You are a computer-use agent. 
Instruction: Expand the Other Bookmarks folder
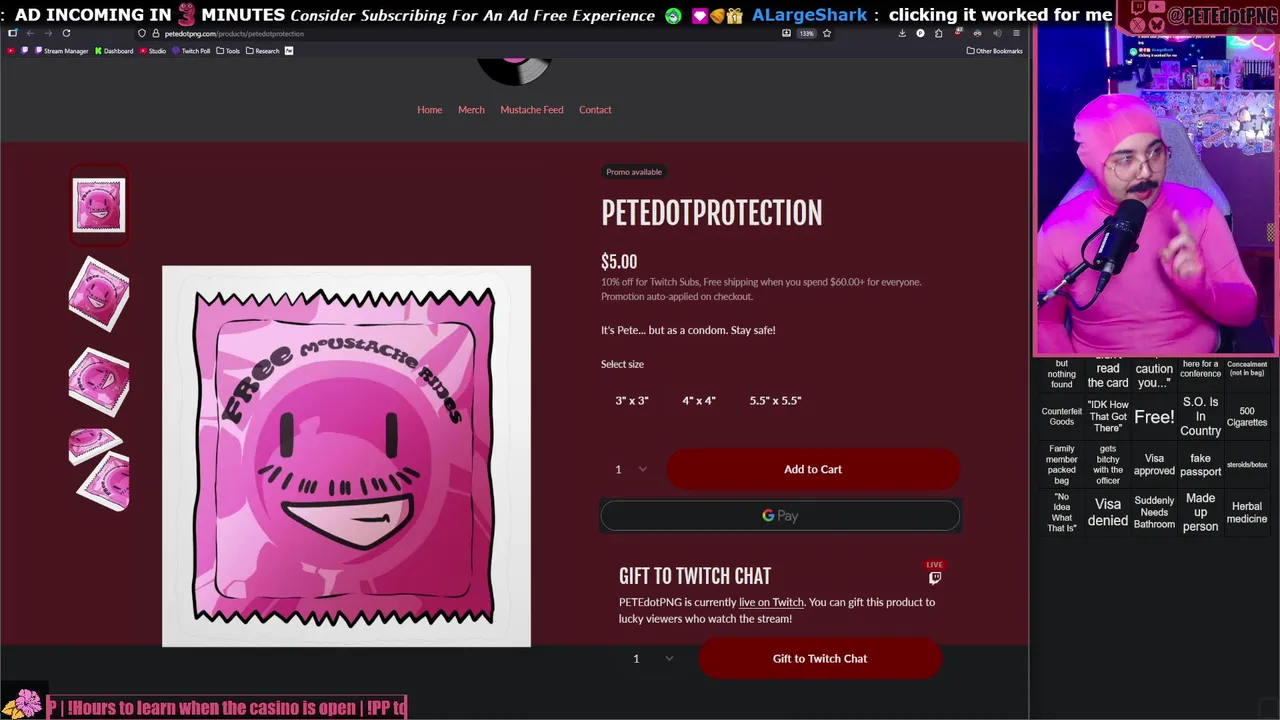[994, 51]
